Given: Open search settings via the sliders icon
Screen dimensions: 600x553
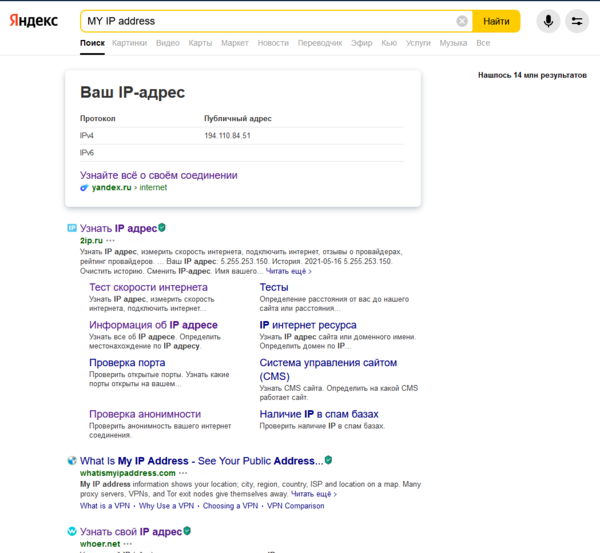Looking at the screenshot, I should click(x=577, y=21).
